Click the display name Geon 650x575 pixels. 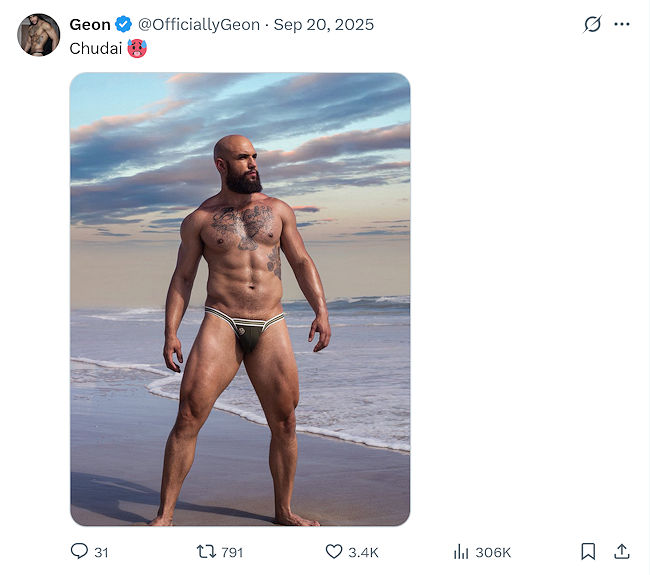[90, 24]
